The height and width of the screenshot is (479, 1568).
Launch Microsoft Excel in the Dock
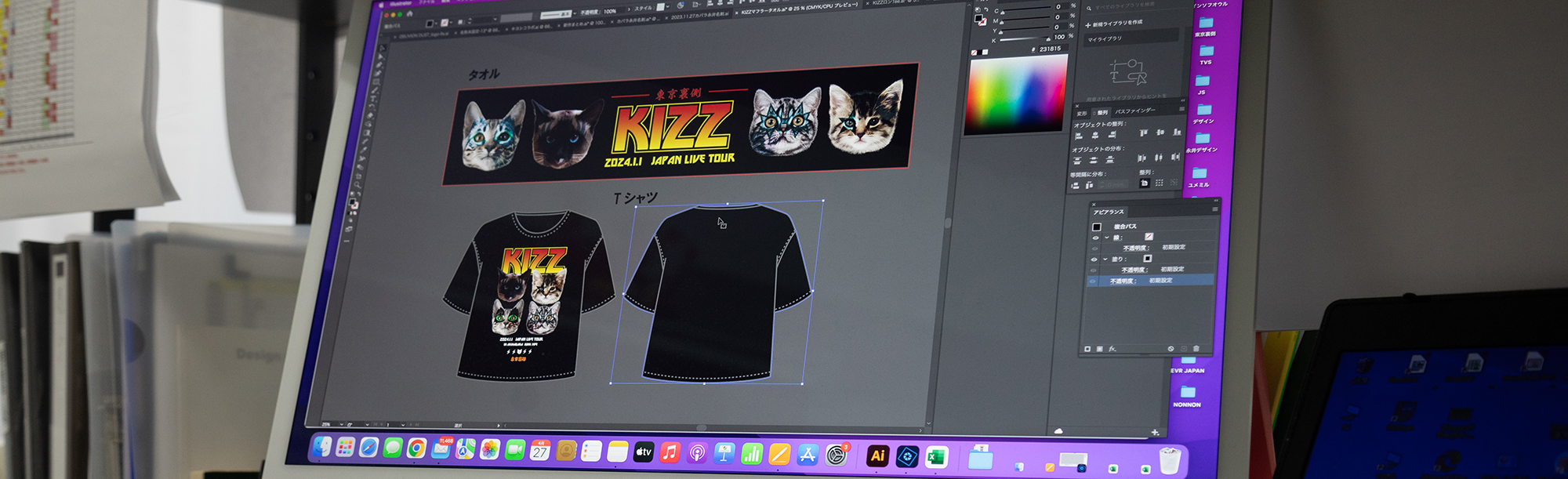pos(936,457)
